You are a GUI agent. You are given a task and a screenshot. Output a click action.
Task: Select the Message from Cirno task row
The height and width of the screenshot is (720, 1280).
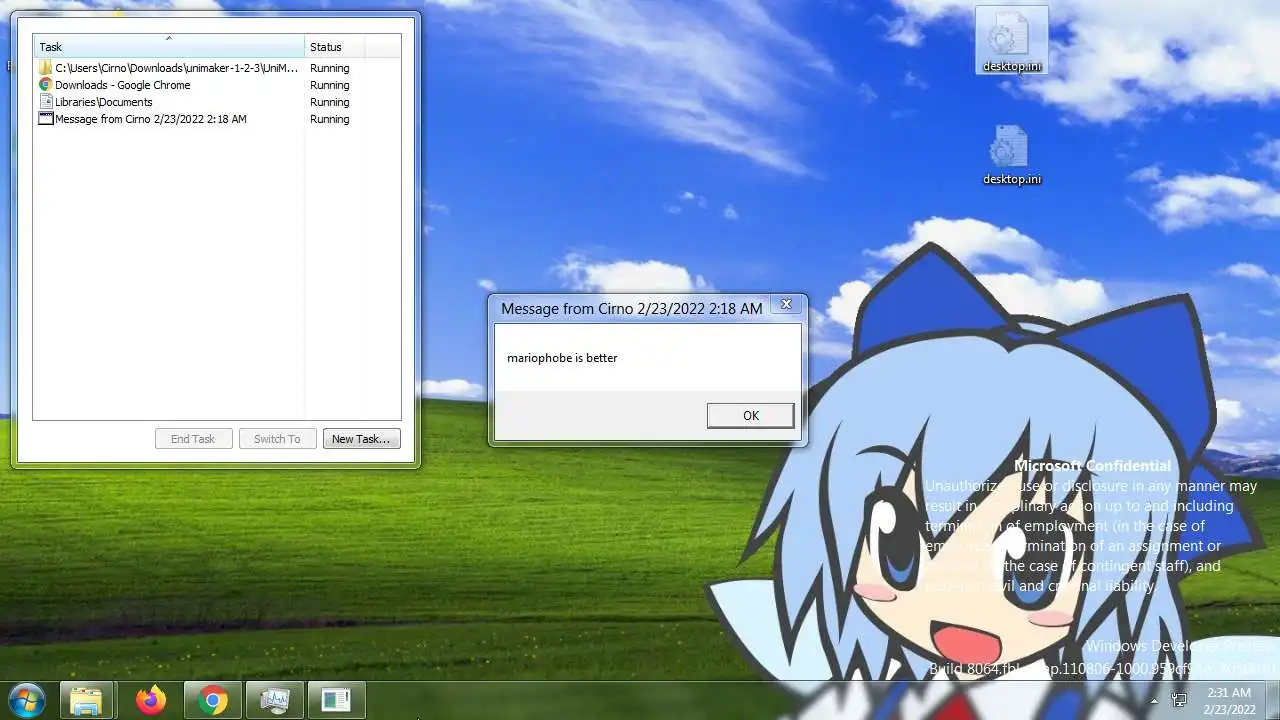pyautogui.click(x=217, y=119)
